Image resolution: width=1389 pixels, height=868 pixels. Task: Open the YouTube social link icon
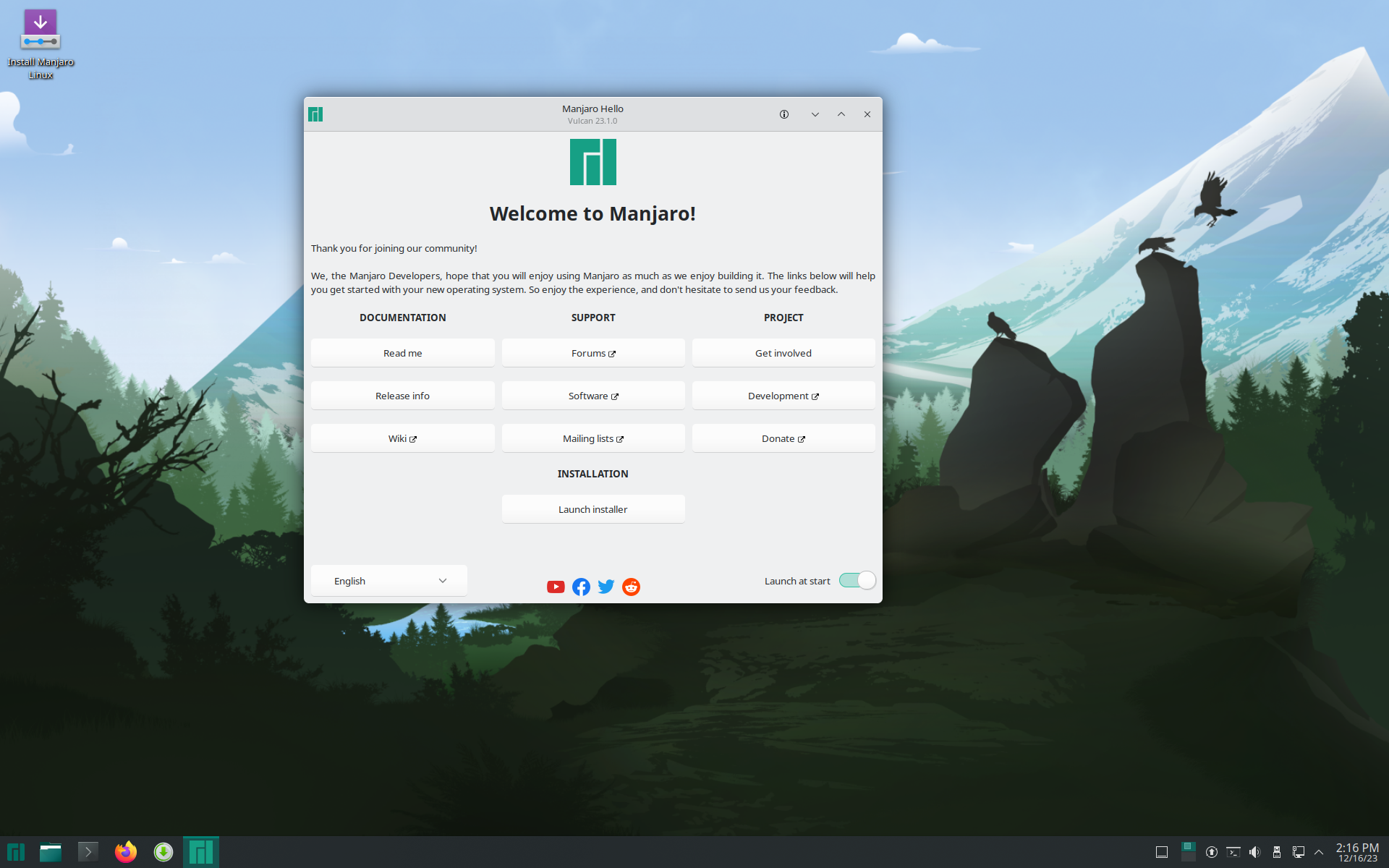point(556,587)
